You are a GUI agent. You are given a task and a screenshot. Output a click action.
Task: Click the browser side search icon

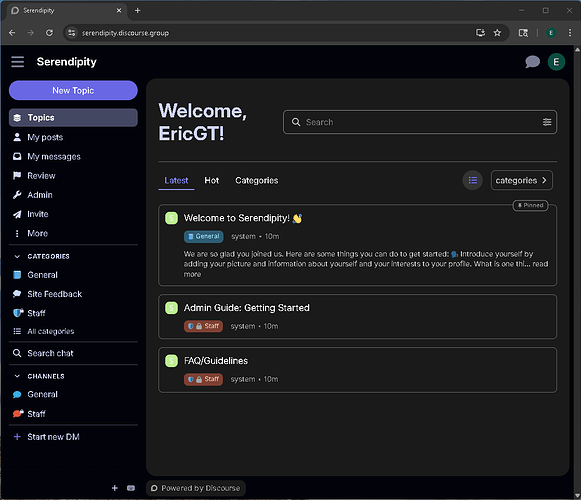(523, 33)
